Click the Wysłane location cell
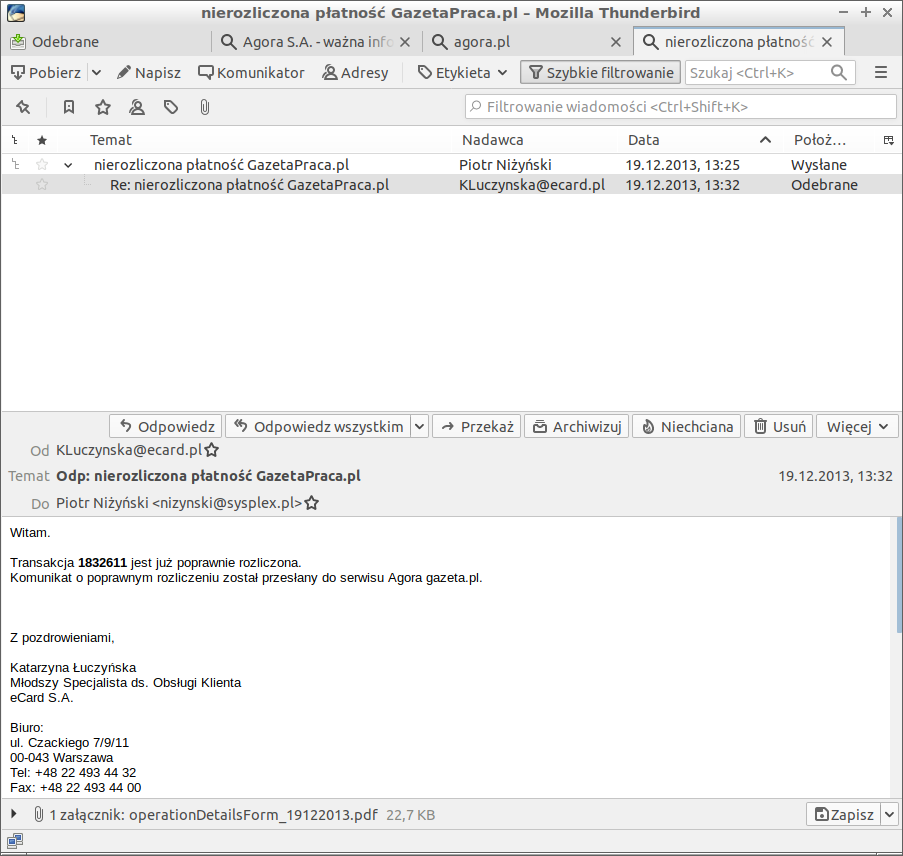The width and height of the screenshot is (903, 856). (x=818, y=165)
